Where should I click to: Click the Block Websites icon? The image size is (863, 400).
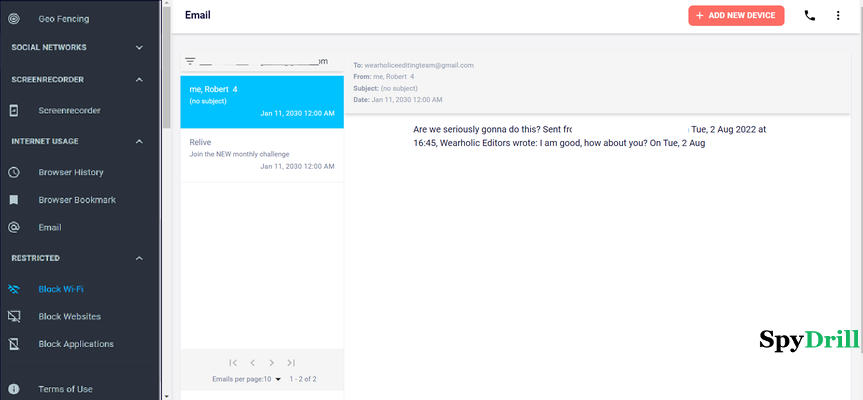[x=14, y=317]
